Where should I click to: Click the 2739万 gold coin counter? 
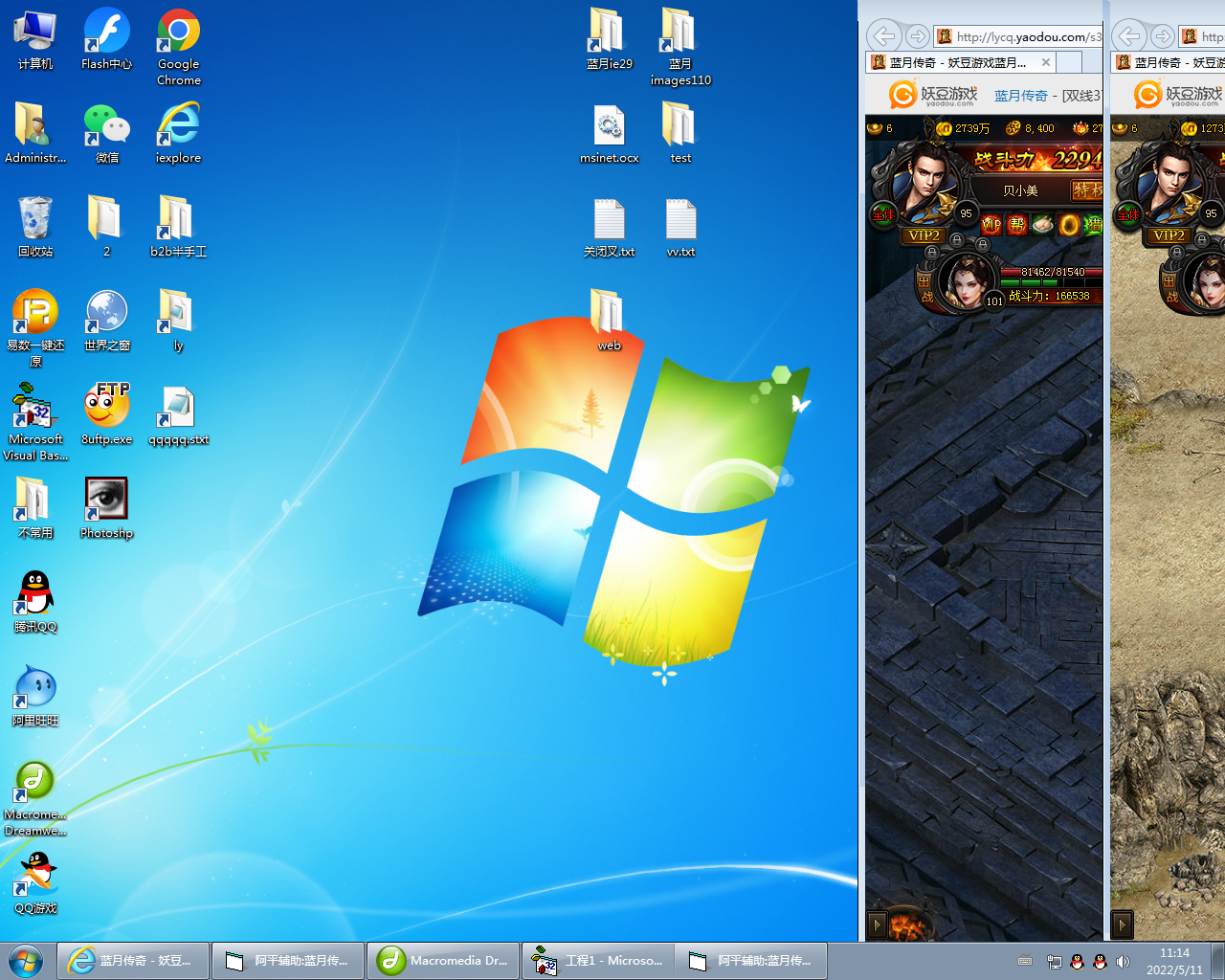[963, 128]
